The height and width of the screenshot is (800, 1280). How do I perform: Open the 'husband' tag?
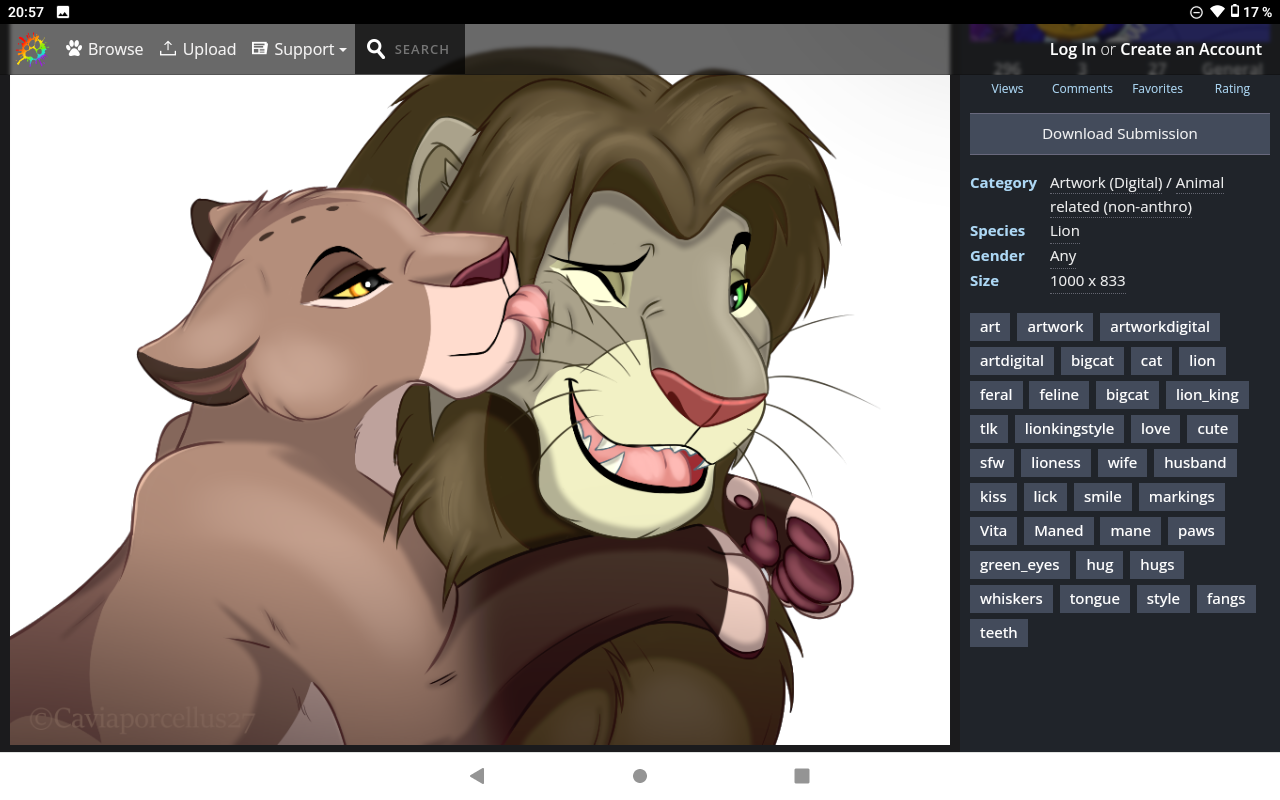pyautogui.click(x=1195, y=463)
